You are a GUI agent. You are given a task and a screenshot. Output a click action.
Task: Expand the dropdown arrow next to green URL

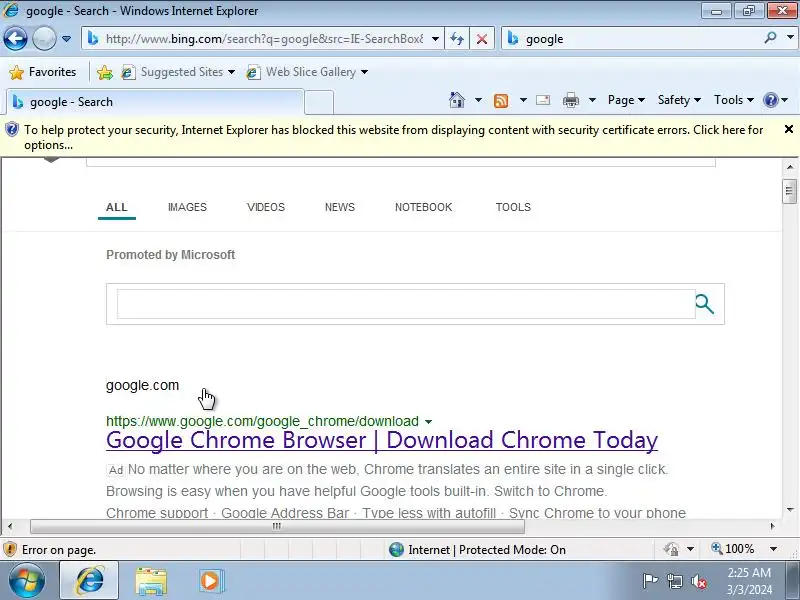coord(429,421)
